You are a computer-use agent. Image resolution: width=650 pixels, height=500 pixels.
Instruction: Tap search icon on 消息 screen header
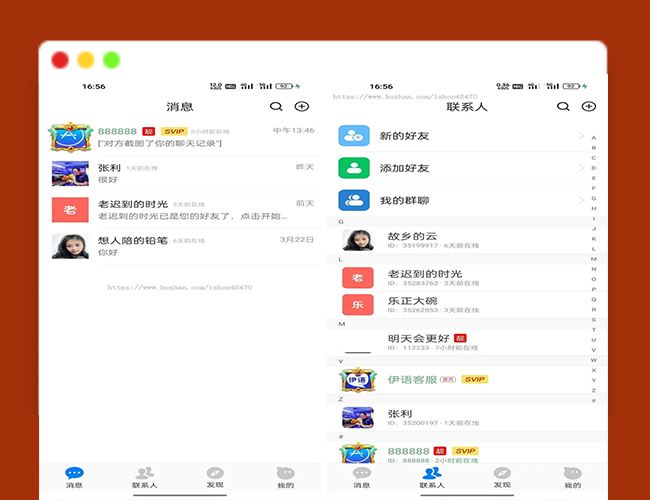click(x=276, y=106)
